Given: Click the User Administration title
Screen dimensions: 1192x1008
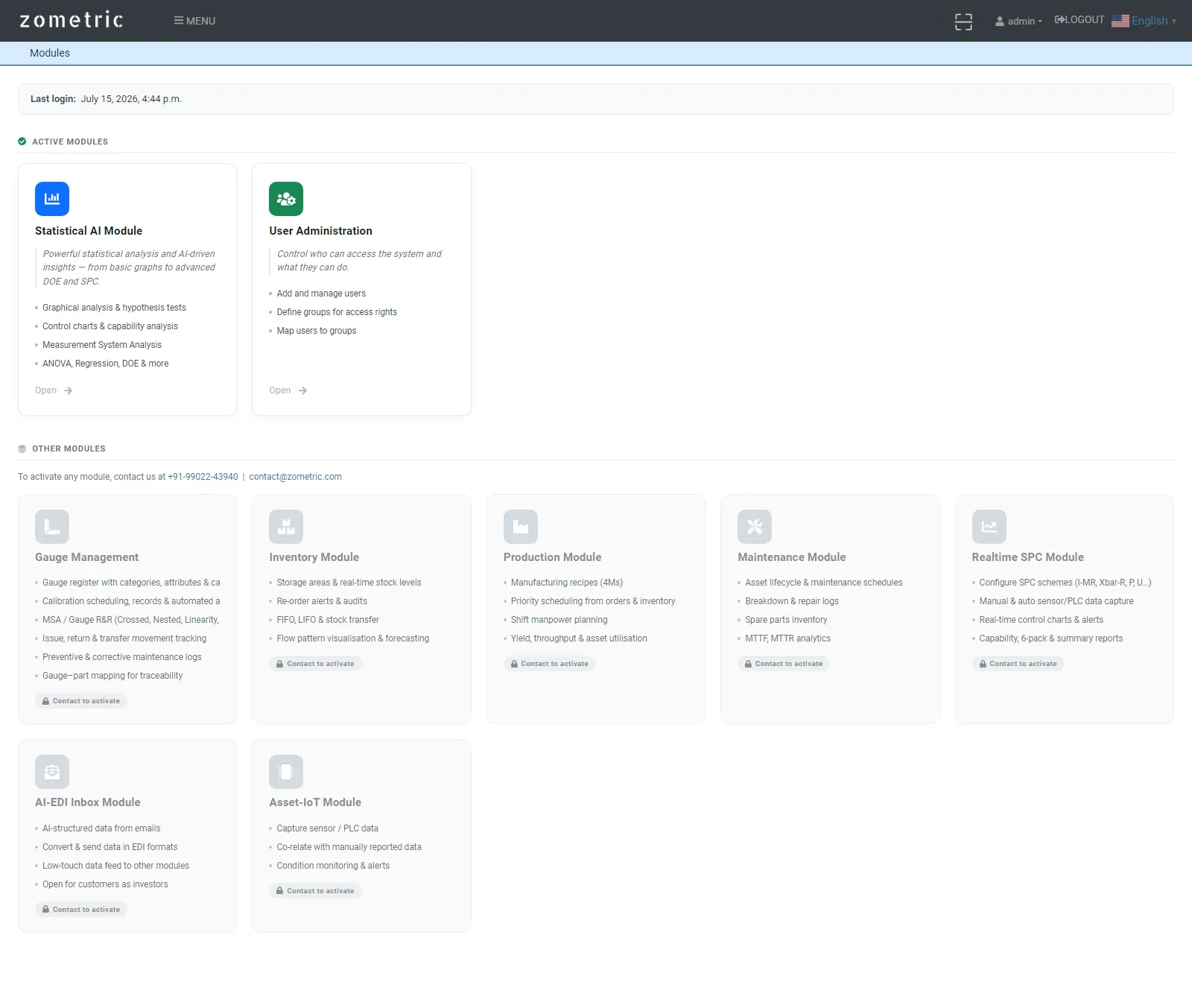Looking at the screenshot, I should (320, 231).
